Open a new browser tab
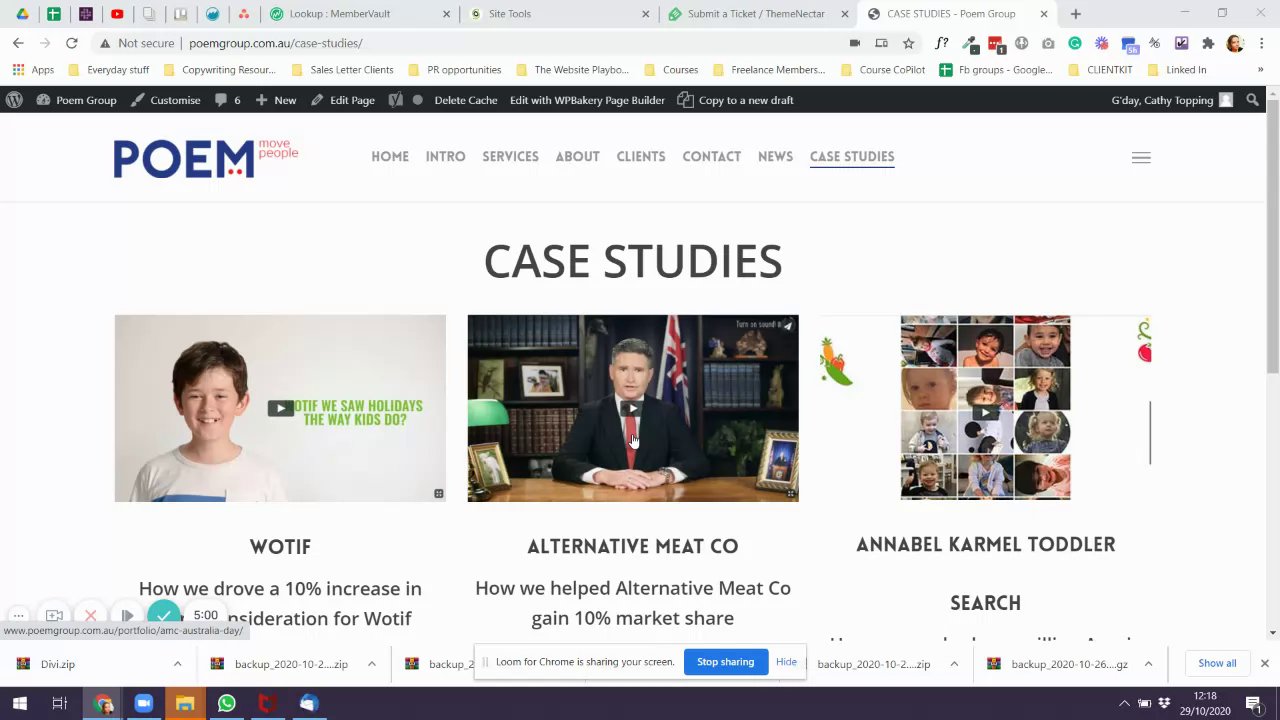This screenshot has height=720, width=1280. click(x=1076, y=14)
